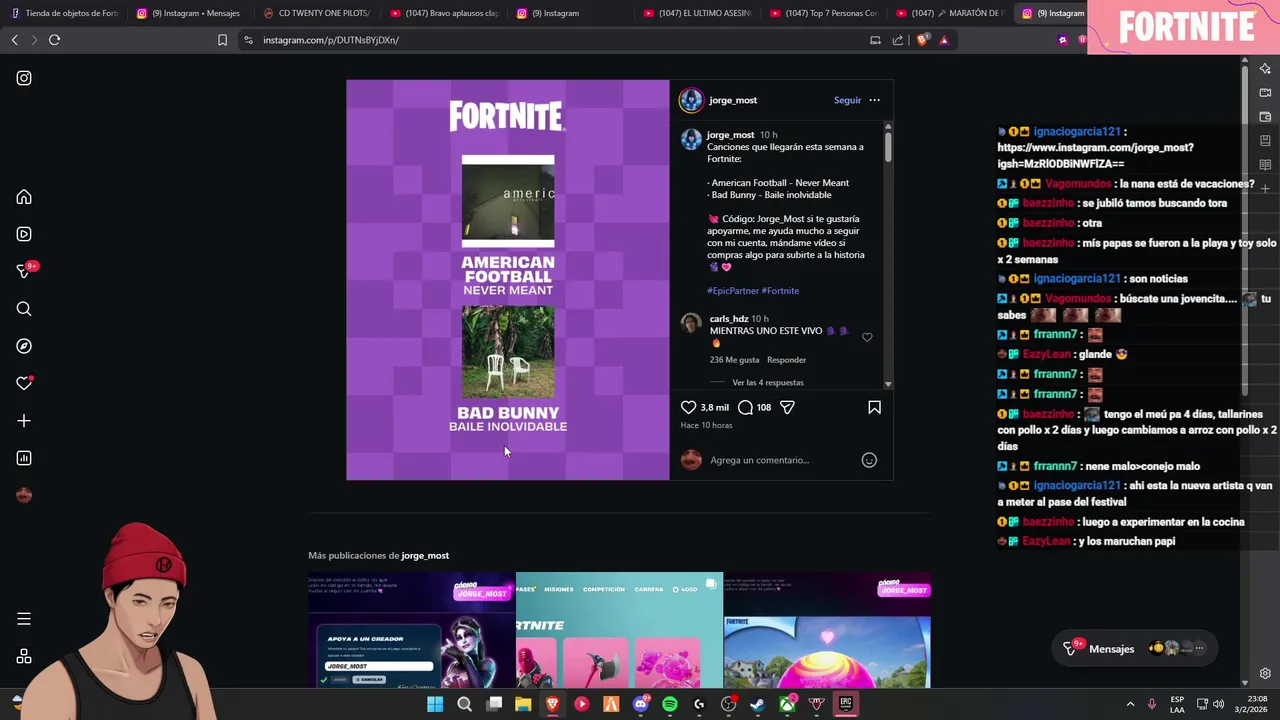Bookmark this page in address bar
The height and width of the screenshot is (720, 1280).
click(222, 40)
